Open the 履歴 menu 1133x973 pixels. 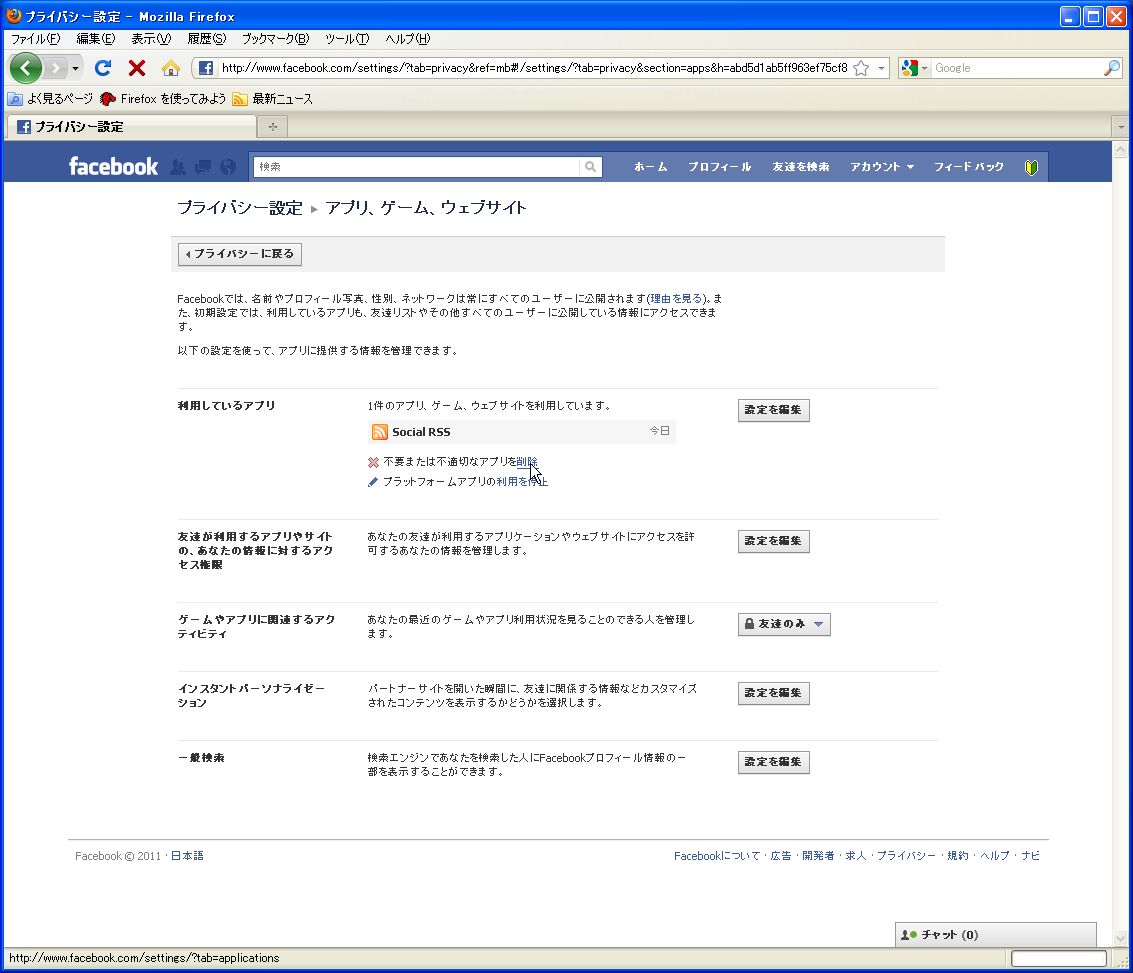207,39
